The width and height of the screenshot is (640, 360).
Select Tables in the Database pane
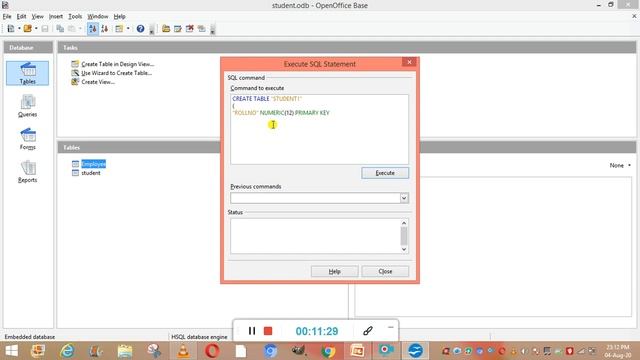coord(27,73)
